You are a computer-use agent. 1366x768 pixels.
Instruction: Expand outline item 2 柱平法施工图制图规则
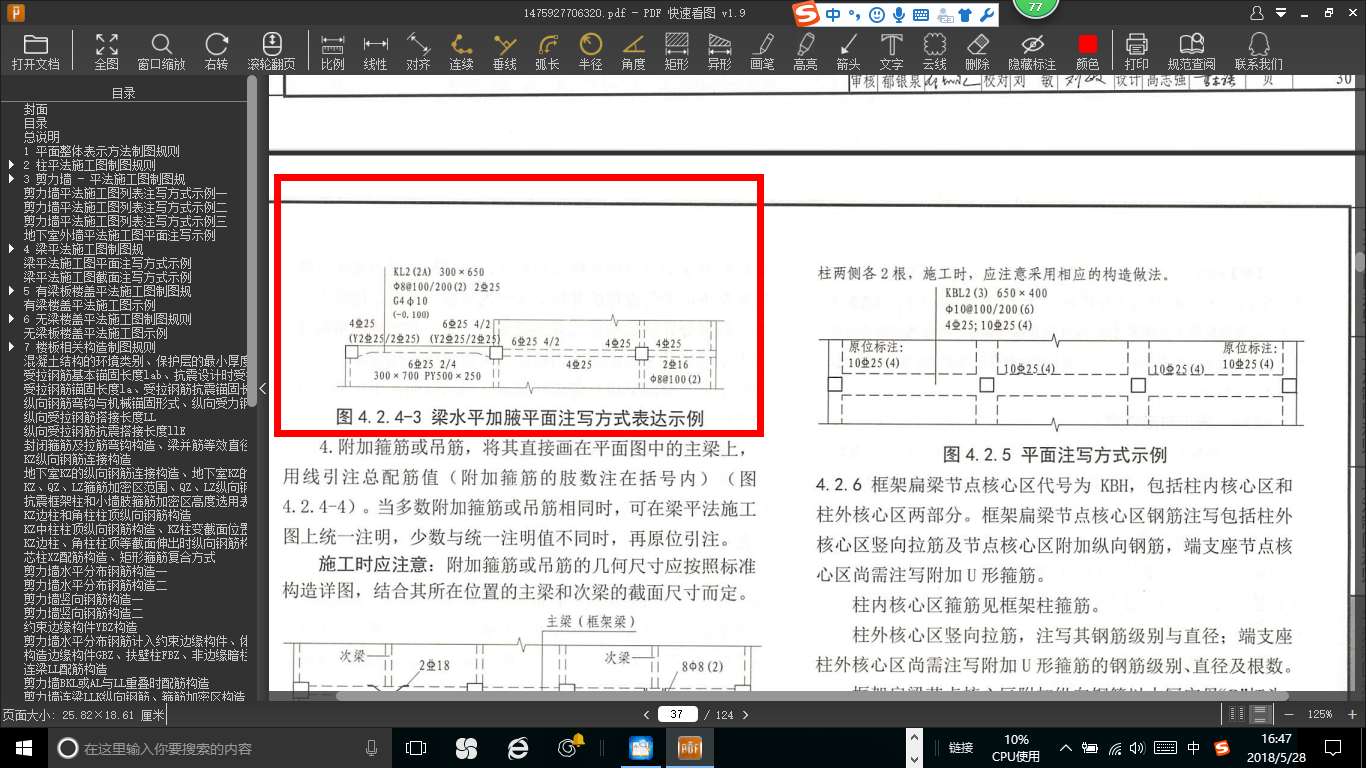tap(12, 165)
